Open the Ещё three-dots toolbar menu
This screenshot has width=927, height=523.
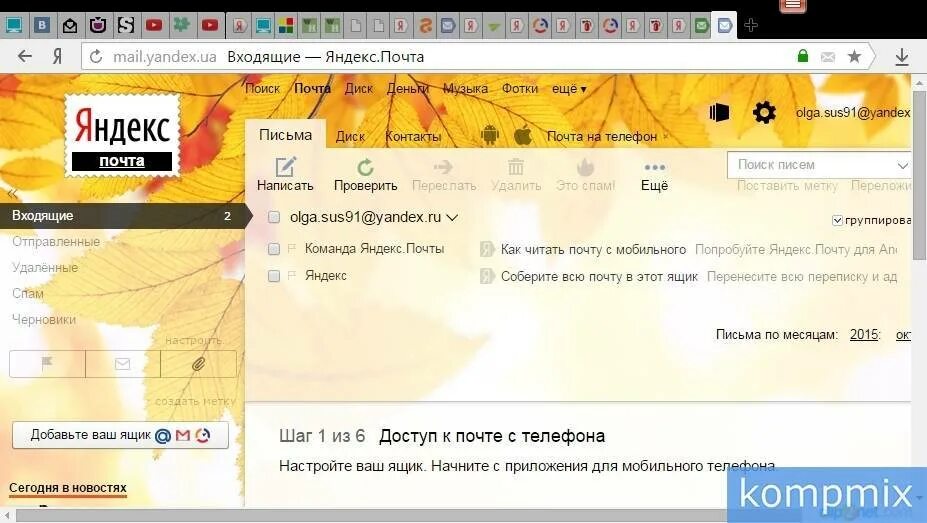(x=654, y=175)
